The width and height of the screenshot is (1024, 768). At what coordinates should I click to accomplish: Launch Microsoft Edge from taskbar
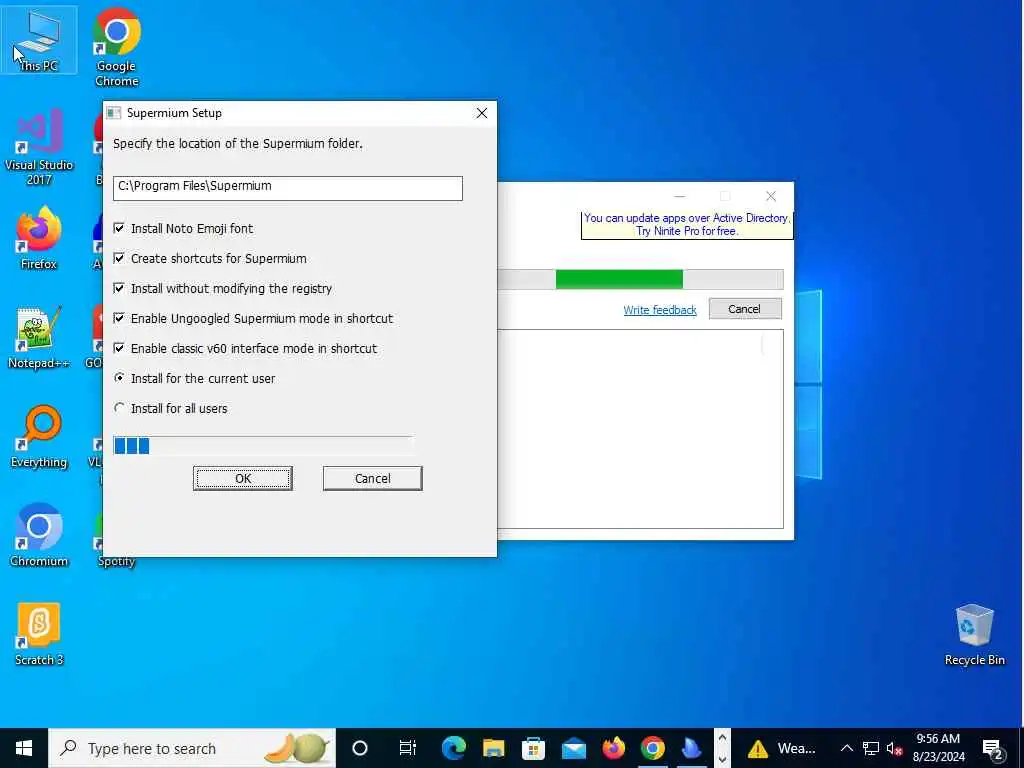(x=453, y=748)
